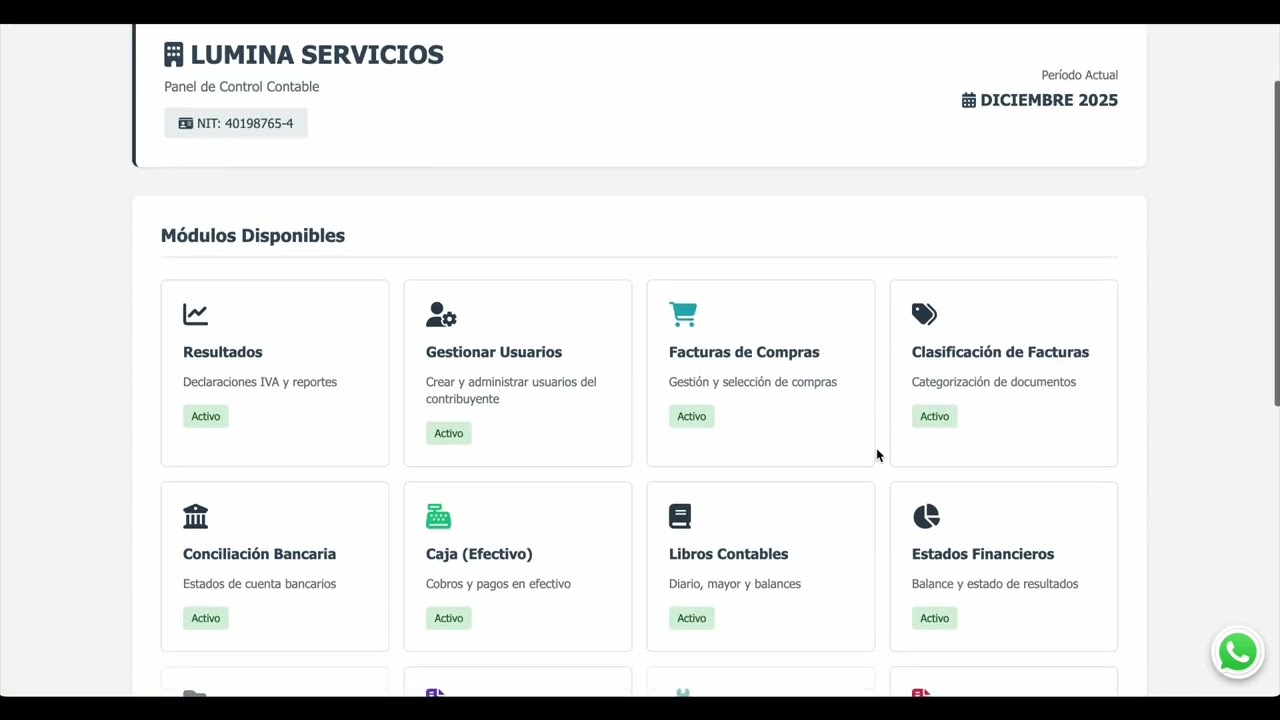Click 'Categorización de documentos' description
This screenshot has width=1280, height=720.
tap(994, 382)
